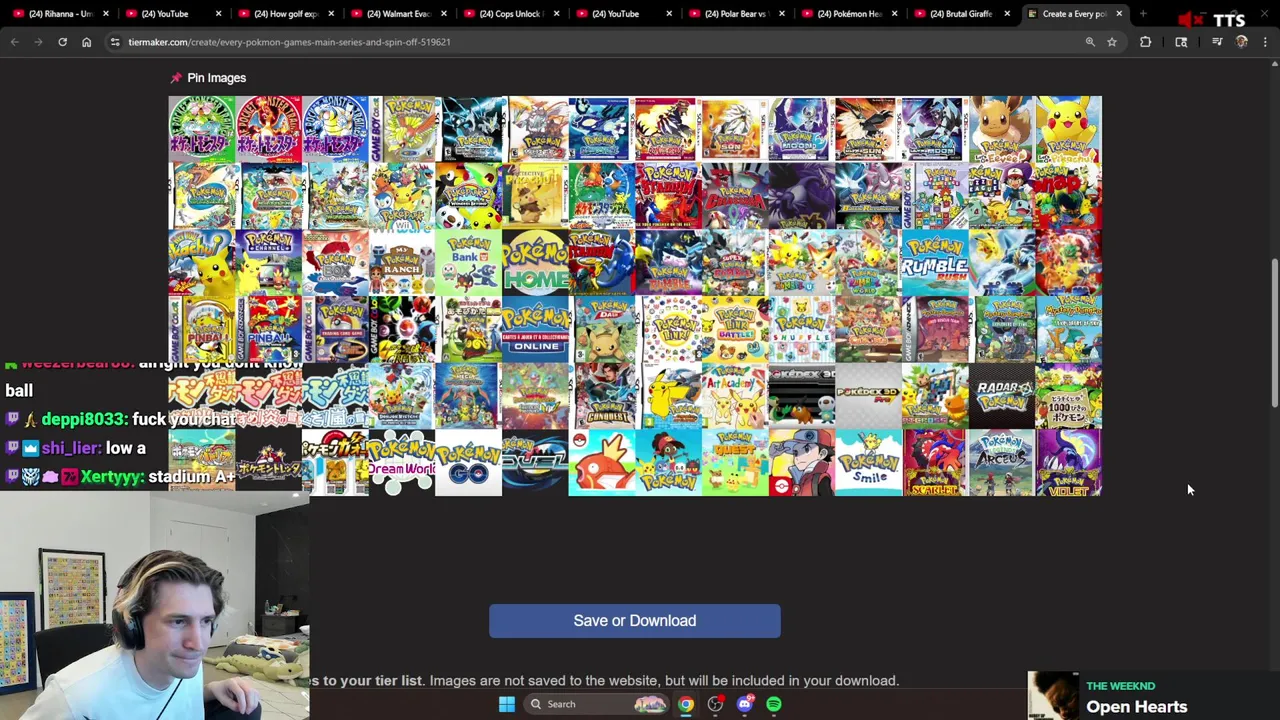The height and width of the screenshot is (720, 1280).
Task: Open the browser home page icon
Action: (86, 42)
